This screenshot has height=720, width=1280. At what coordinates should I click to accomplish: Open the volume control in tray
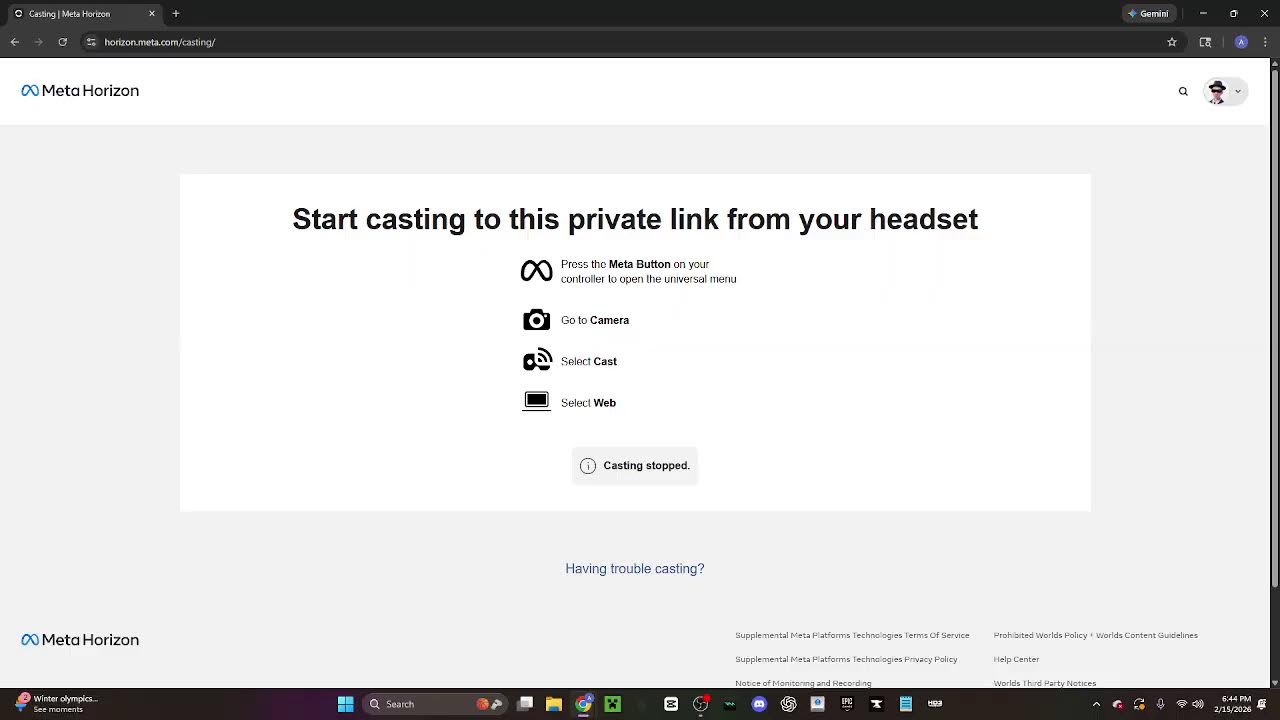coord(1198,704)
